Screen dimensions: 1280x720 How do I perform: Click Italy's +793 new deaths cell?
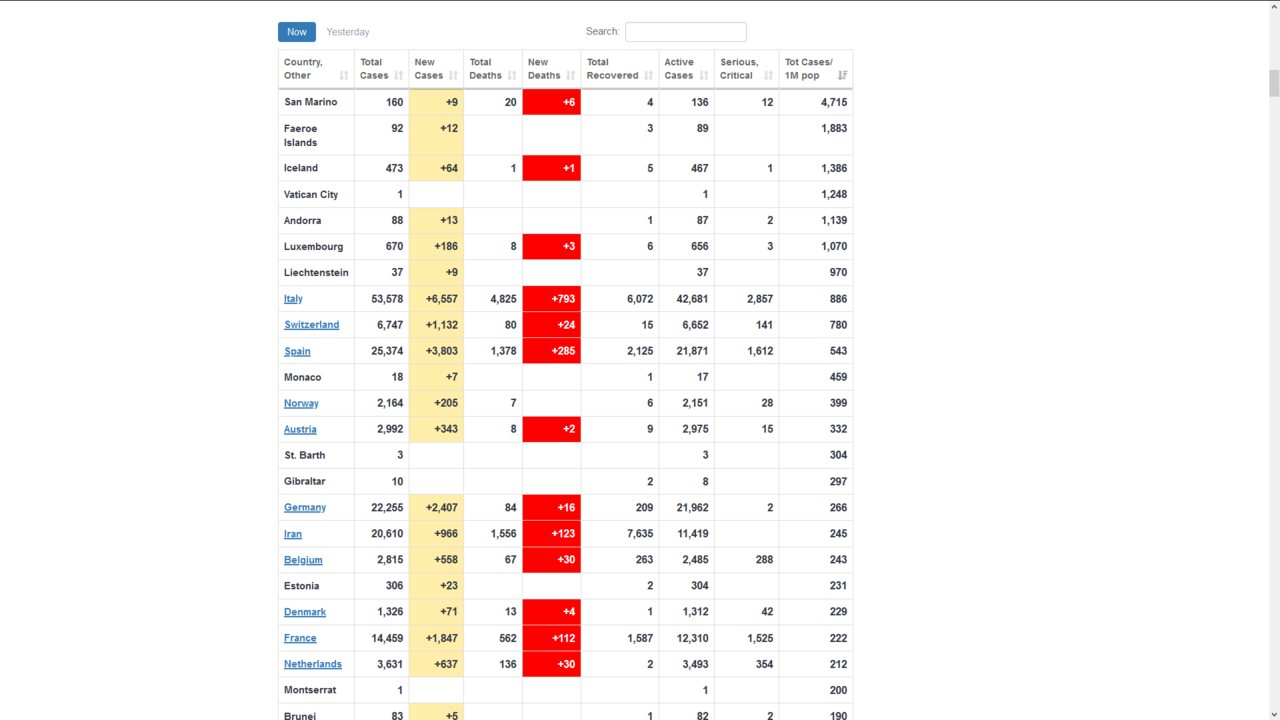(552, 299)
